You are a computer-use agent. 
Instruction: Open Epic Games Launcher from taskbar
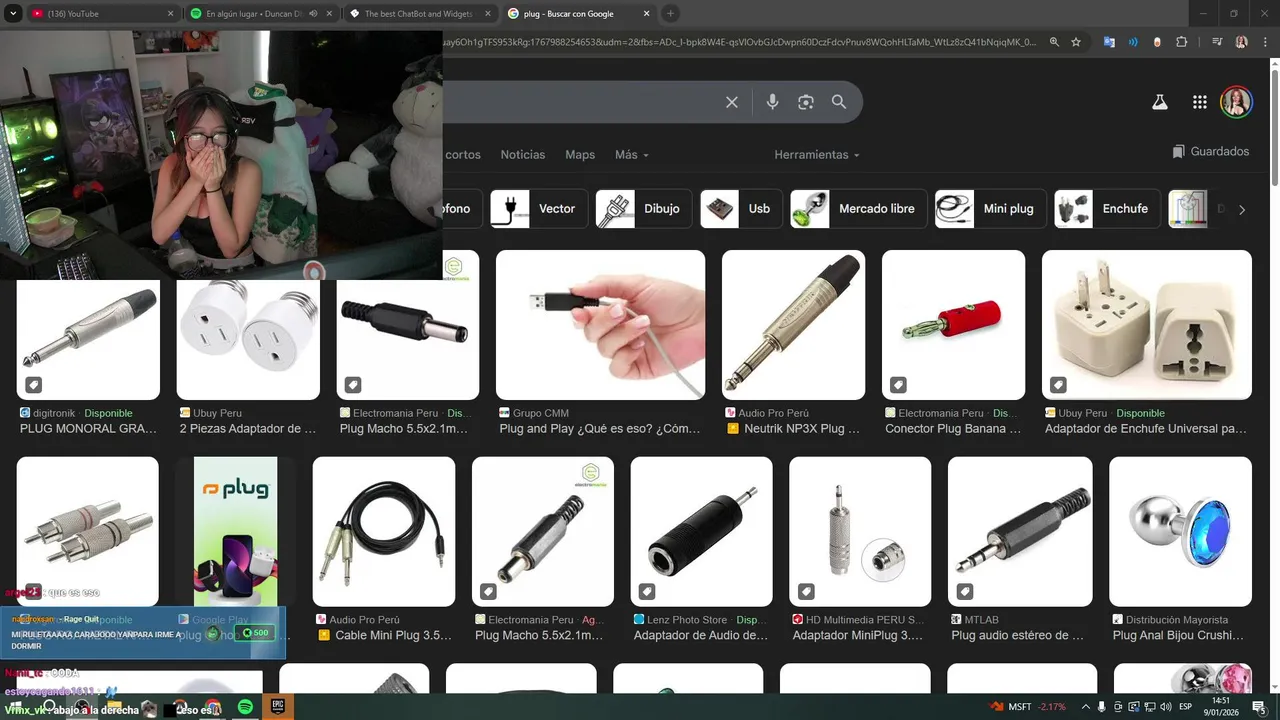tap(279, 707)
